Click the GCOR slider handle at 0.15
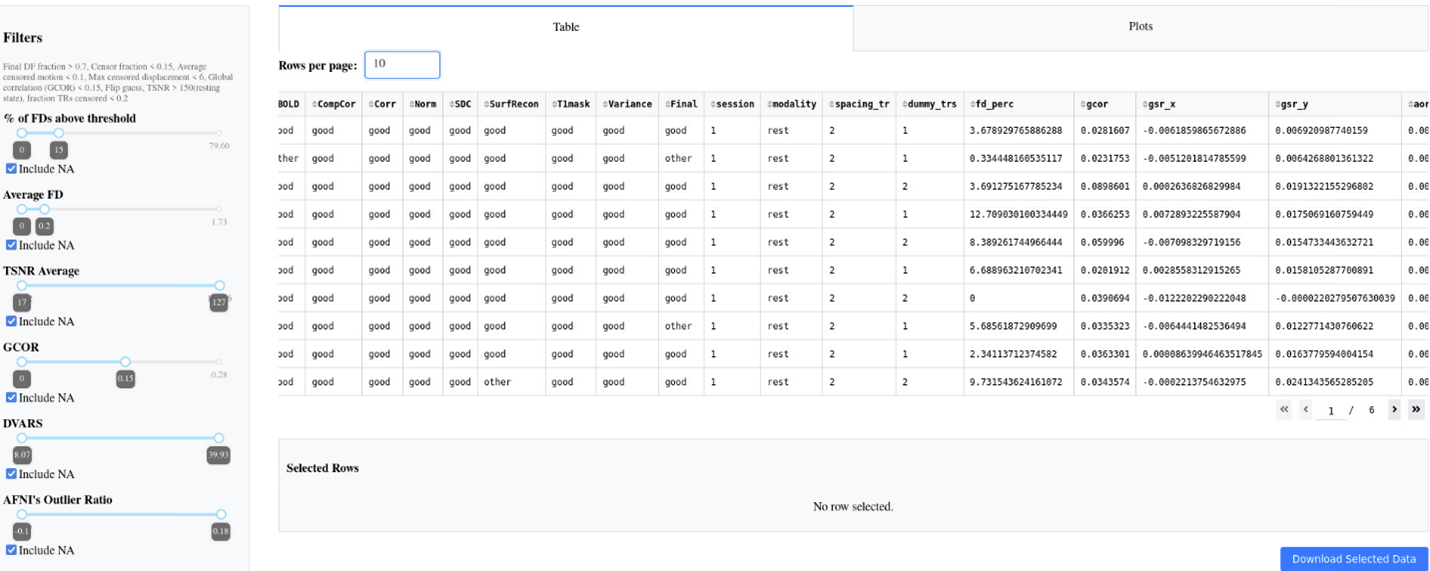1430x571 pixels. [125, 362]
